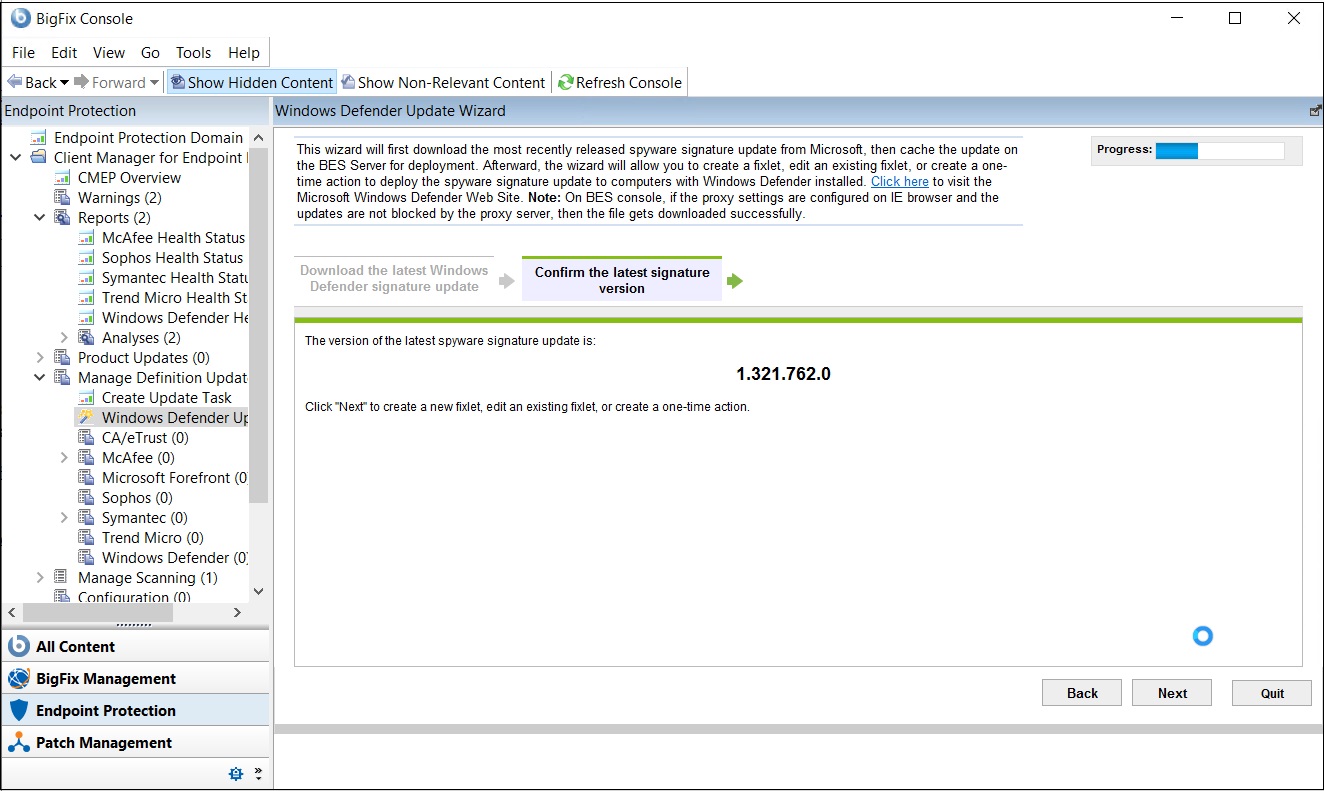Click Windows Defender Update wizard wand icon

[x=86, y=418]
